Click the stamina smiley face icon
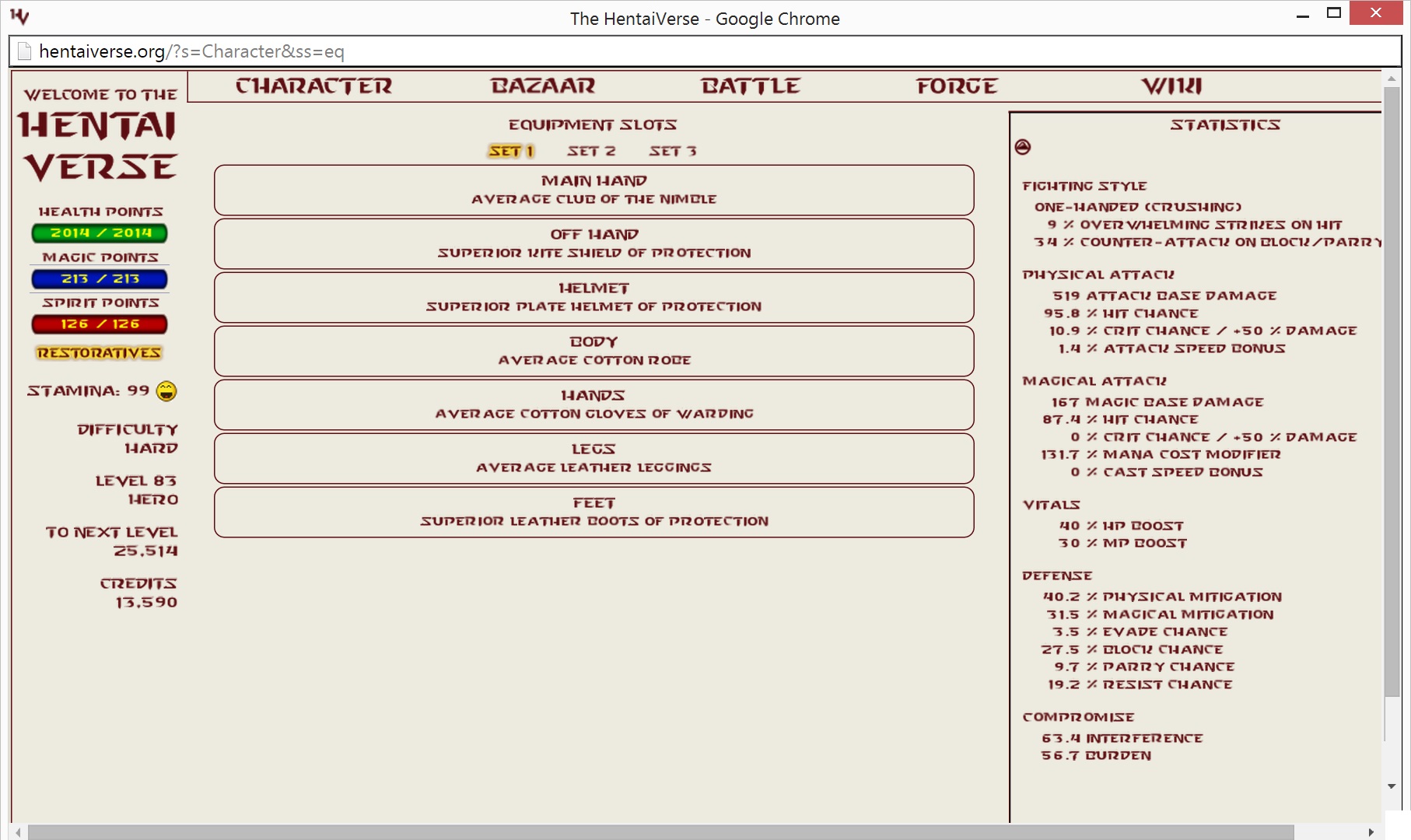Viewport: 1411px width, 840px height. click(x=166, y=391)
